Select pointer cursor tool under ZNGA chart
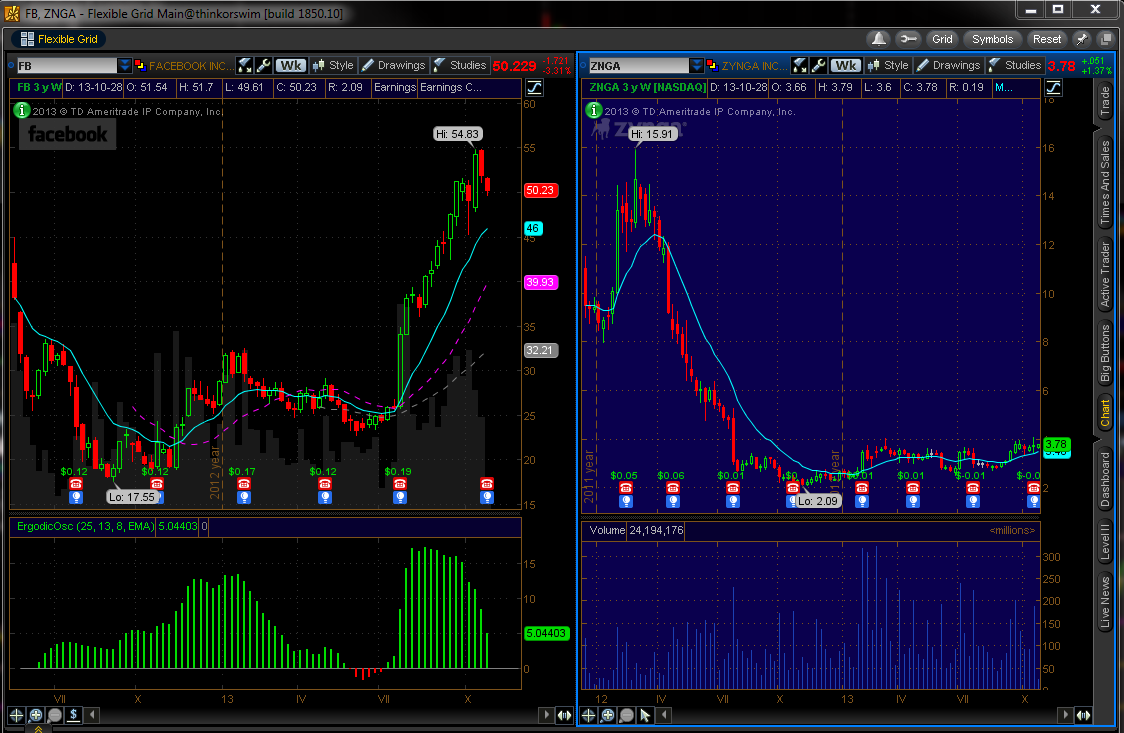 (x=645, y=714)
